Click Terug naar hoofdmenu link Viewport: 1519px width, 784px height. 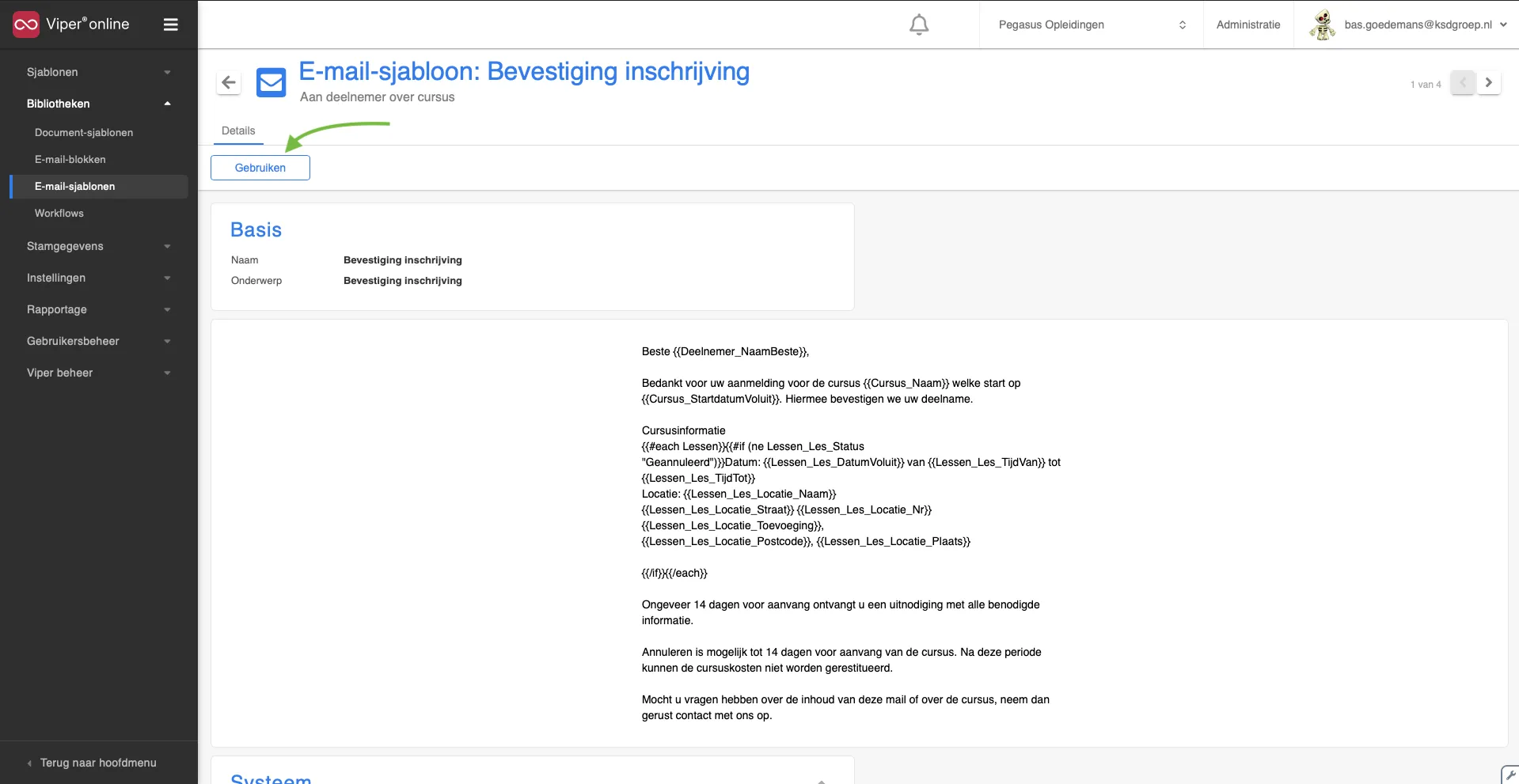point(98,763)
